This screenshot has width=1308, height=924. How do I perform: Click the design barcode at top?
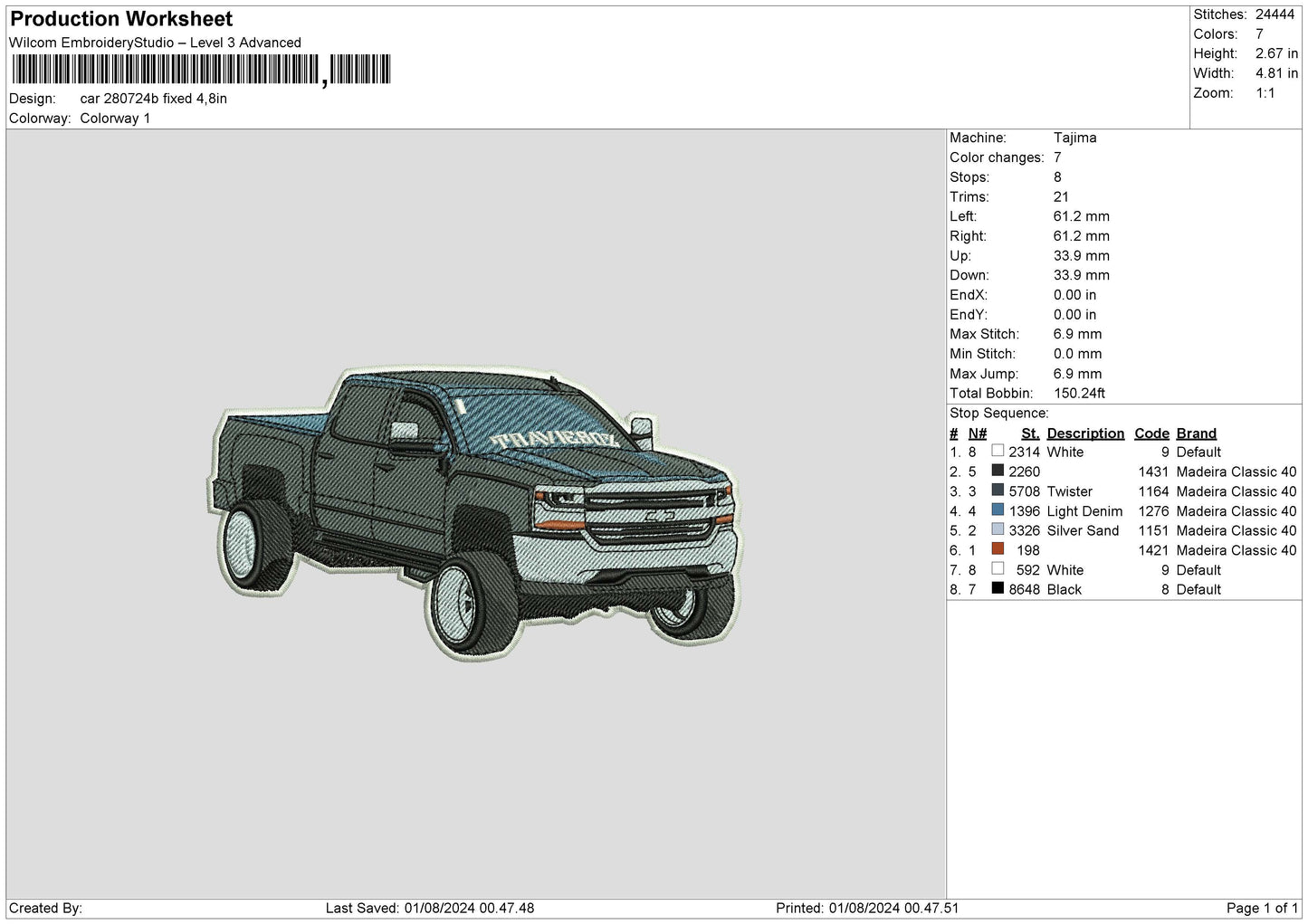[x=201, y=70]
